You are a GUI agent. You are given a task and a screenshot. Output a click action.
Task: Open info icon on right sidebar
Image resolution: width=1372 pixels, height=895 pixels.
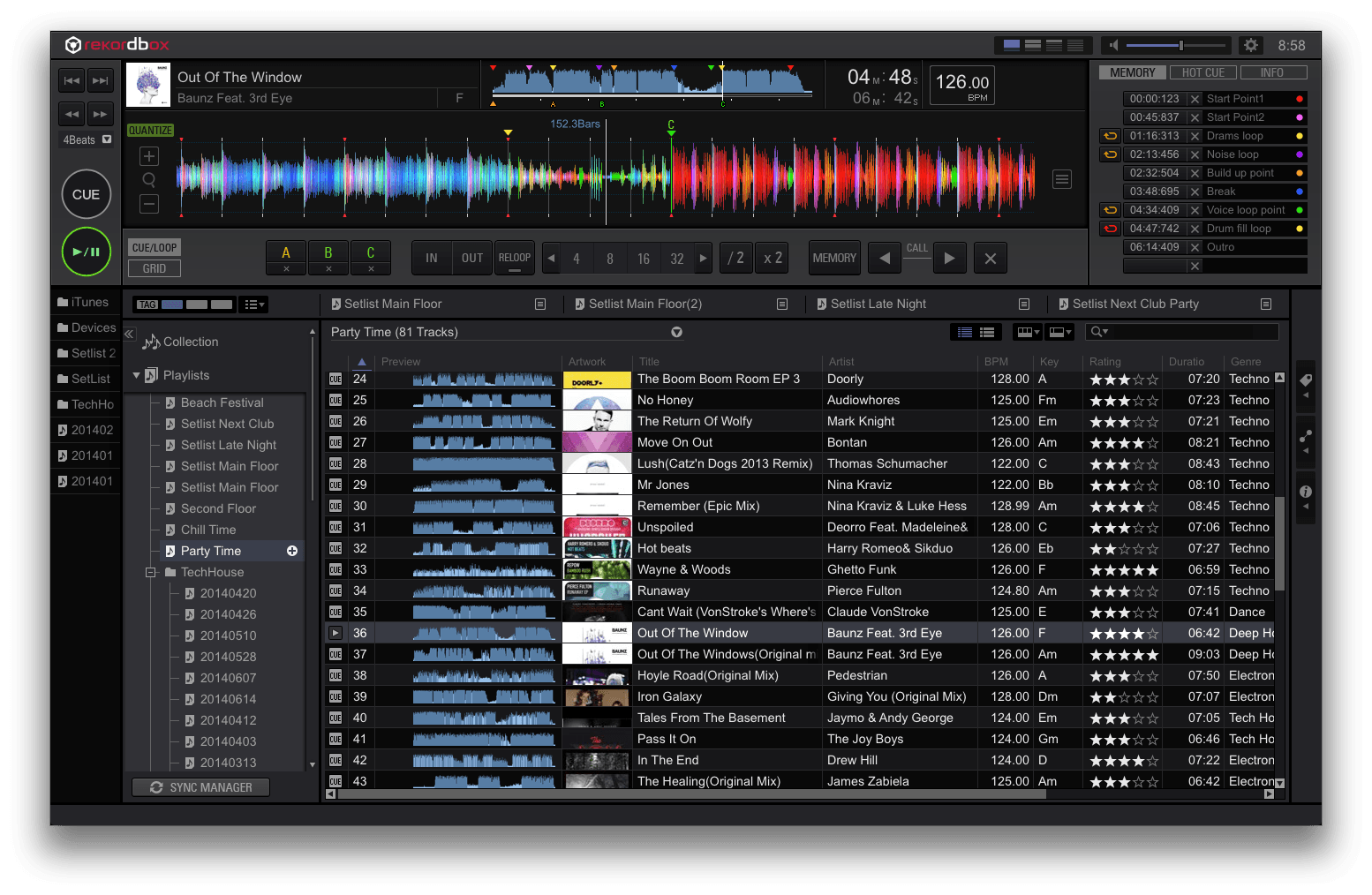[x=1306, y=496]
